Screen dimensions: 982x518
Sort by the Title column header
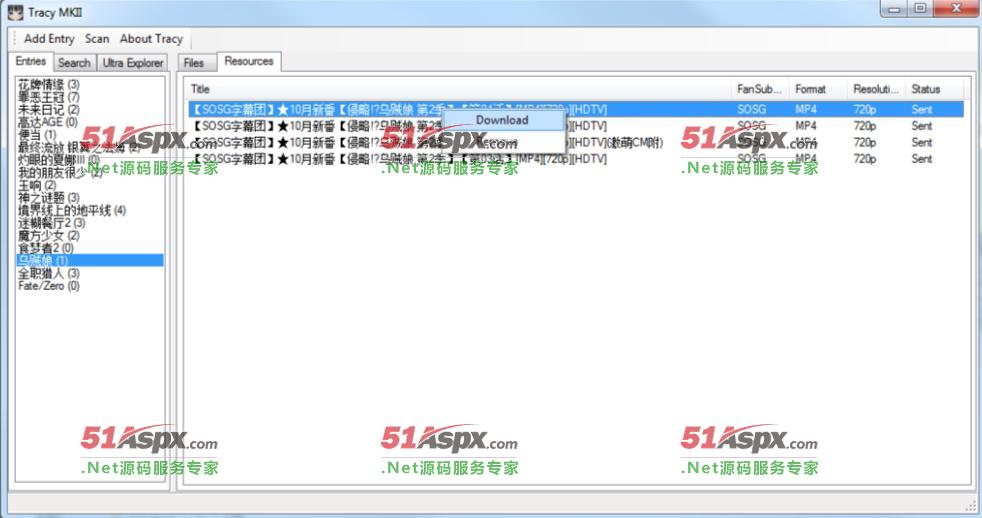(x=460, y=89)
